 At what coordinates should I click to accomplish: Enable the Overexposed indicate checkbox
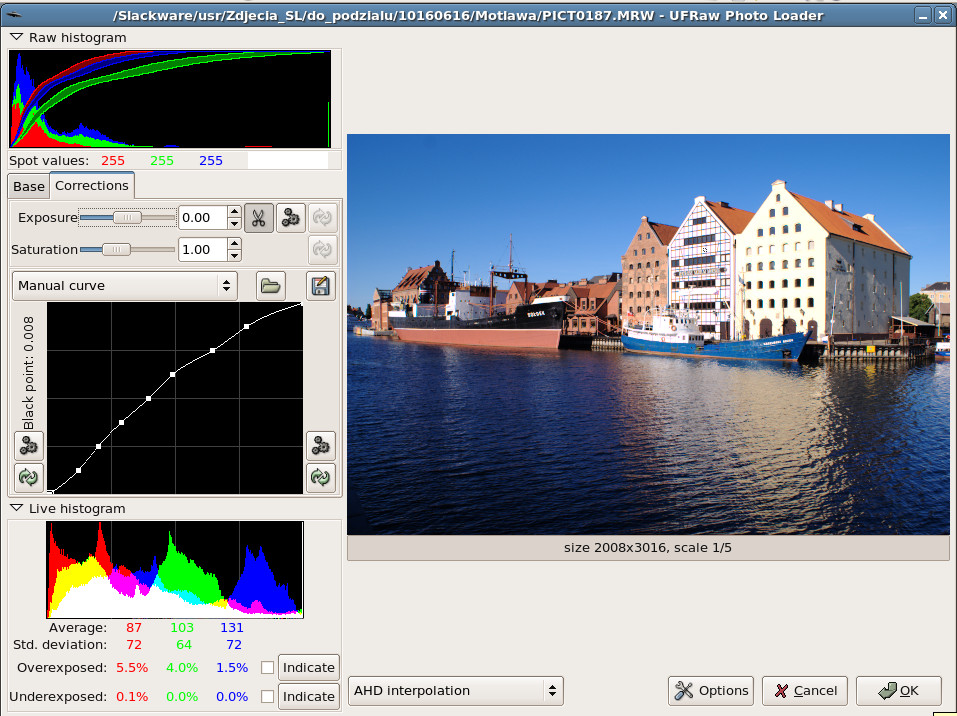[267, 668]
